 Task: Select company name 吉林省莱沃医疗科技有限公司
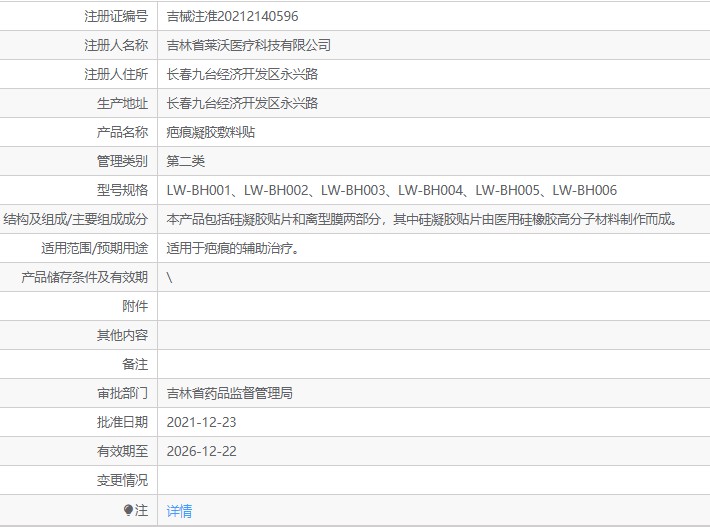tap(249, 45)
